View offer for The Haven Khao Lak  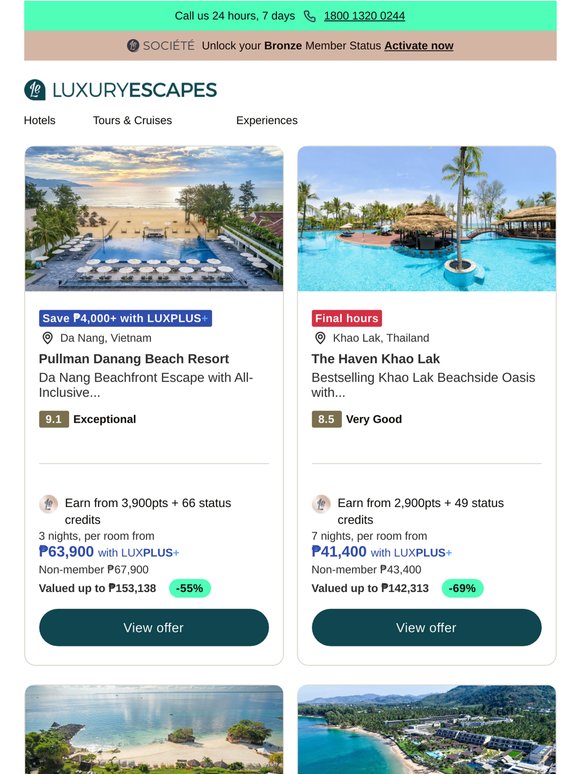coord(426,627)
